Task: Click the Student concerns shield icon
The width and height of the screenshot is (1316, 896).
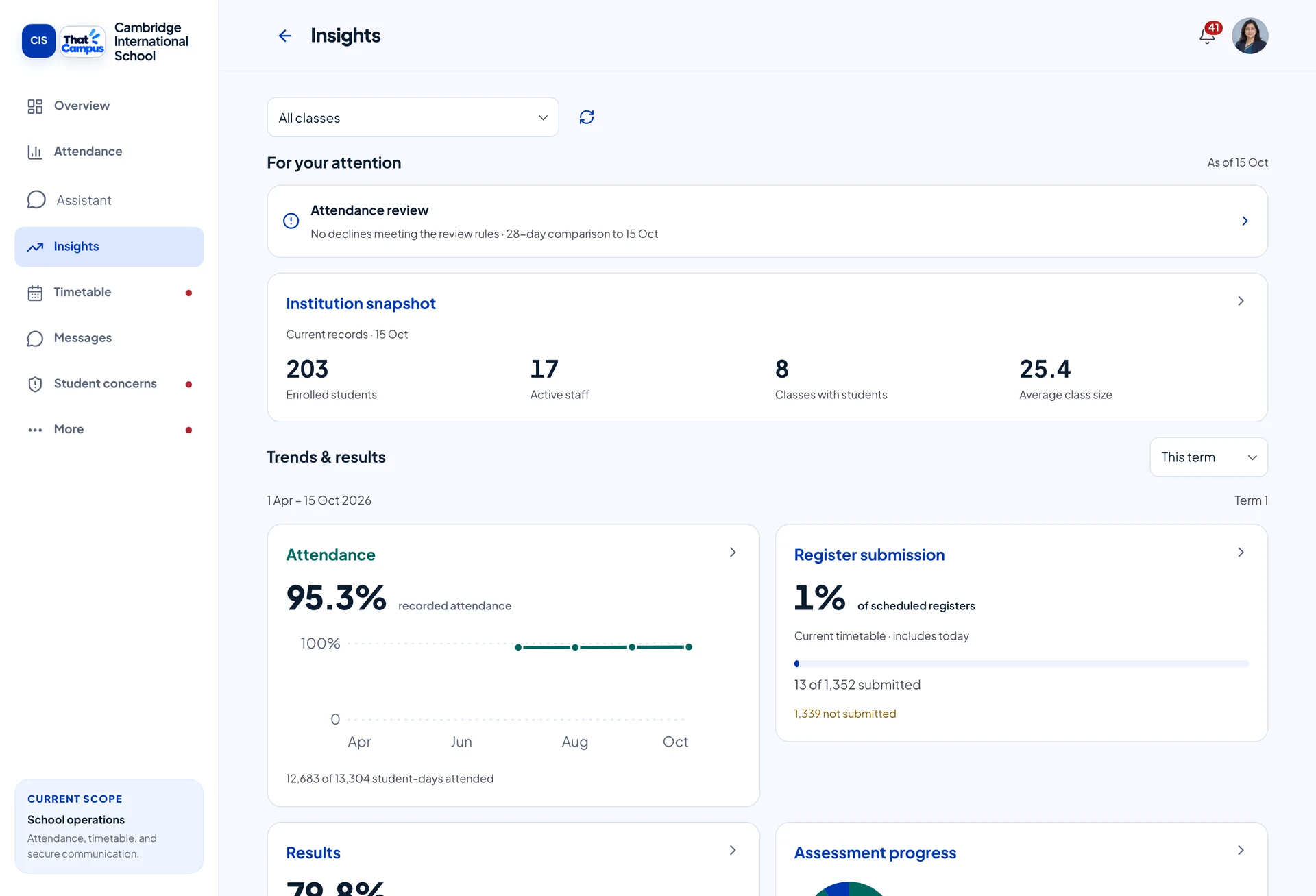Action: pos(35,384)
